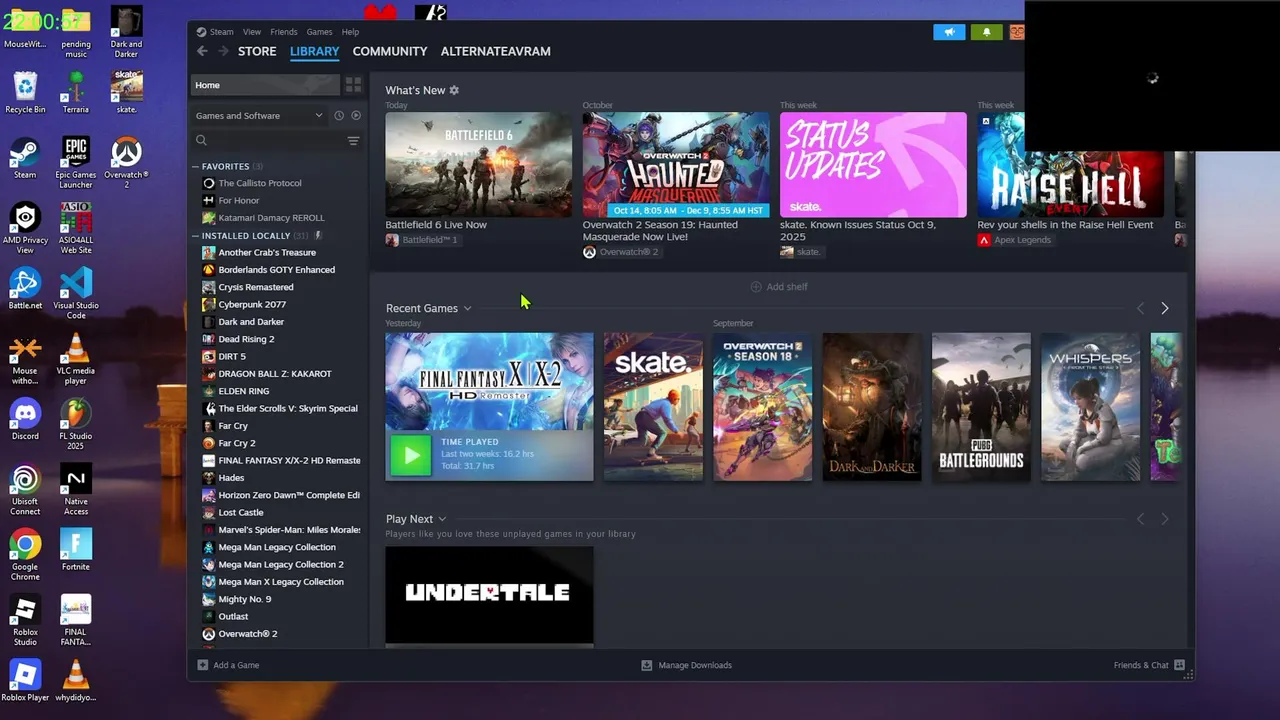
Task: Open the Help menu
Action: [x=350, y=32]
